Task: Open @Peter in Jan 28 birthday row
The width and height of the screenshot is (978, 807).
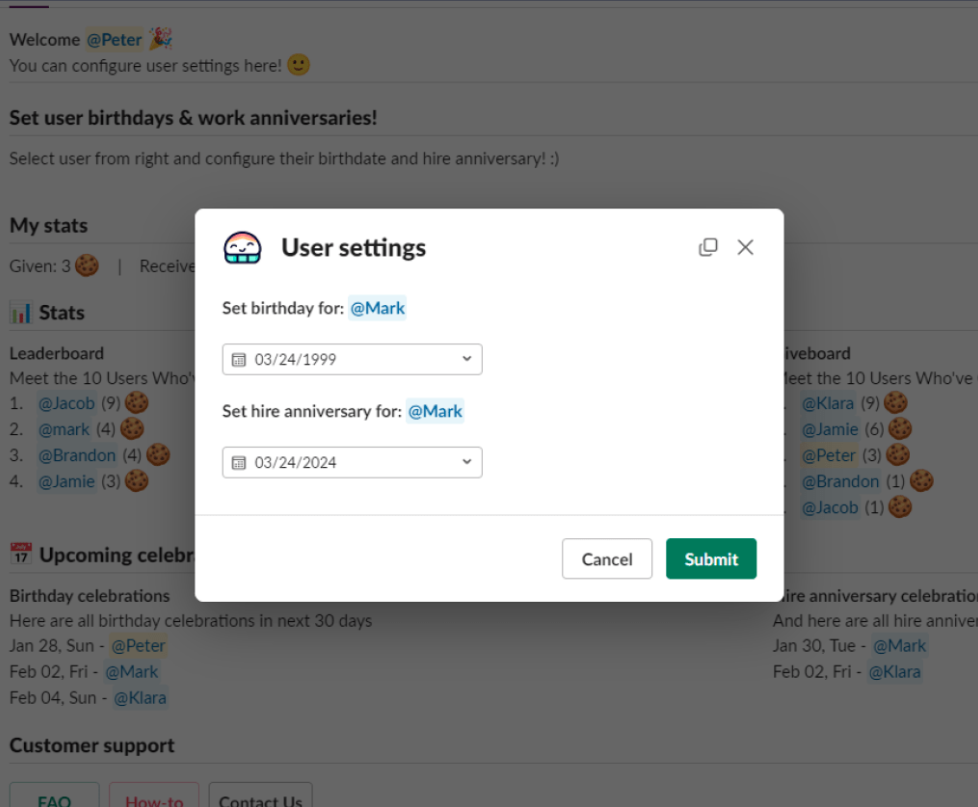Action: (138, 645)
